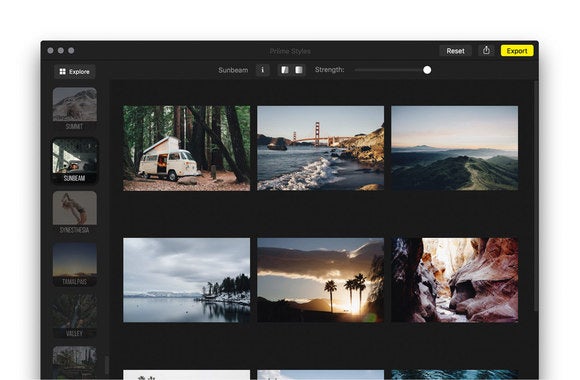Select the Tamalpais style thumbnail
This screenshot has height=380, width=580.
click(75, 264)
